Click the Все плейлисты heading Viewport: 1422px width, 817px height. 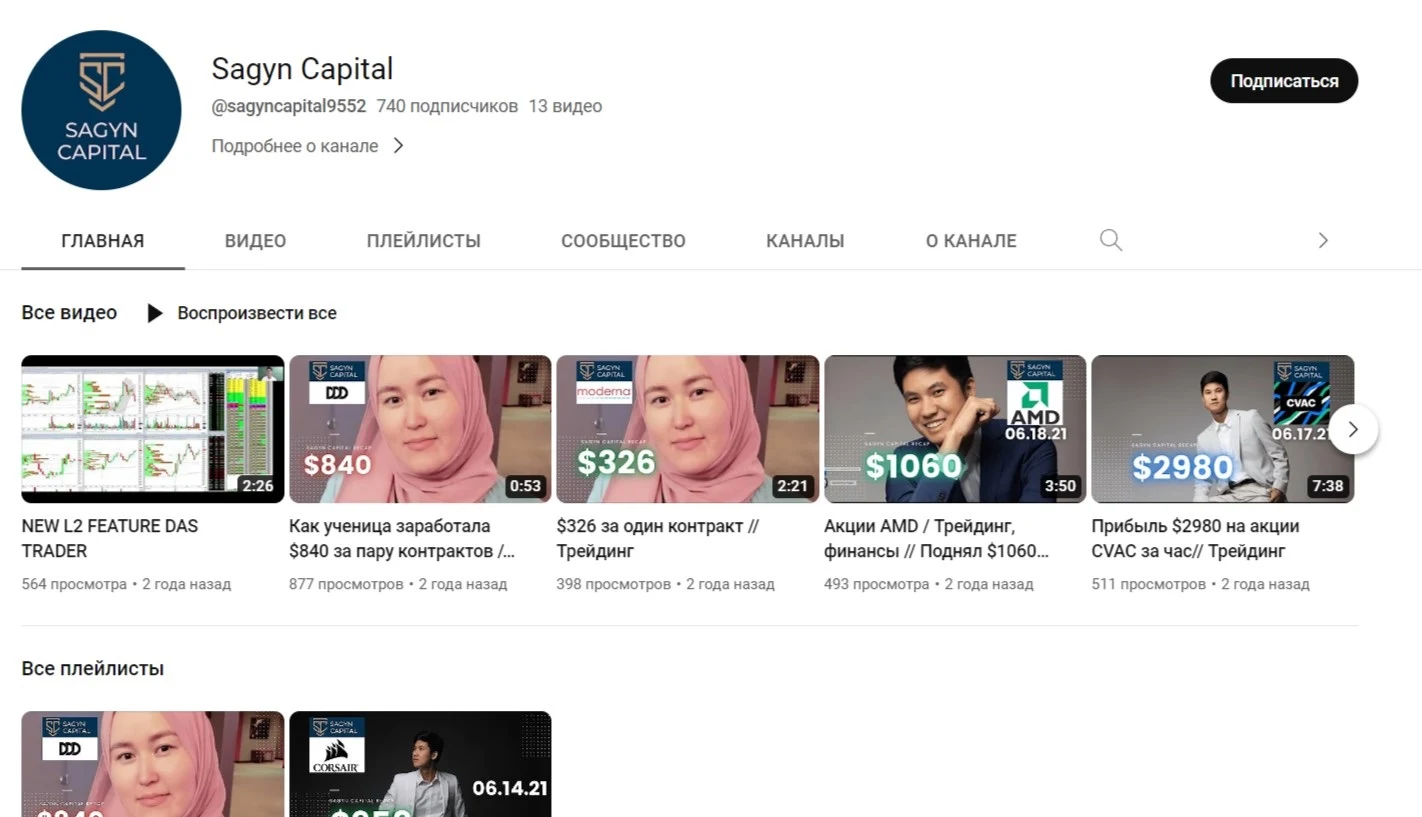point(93,668)
